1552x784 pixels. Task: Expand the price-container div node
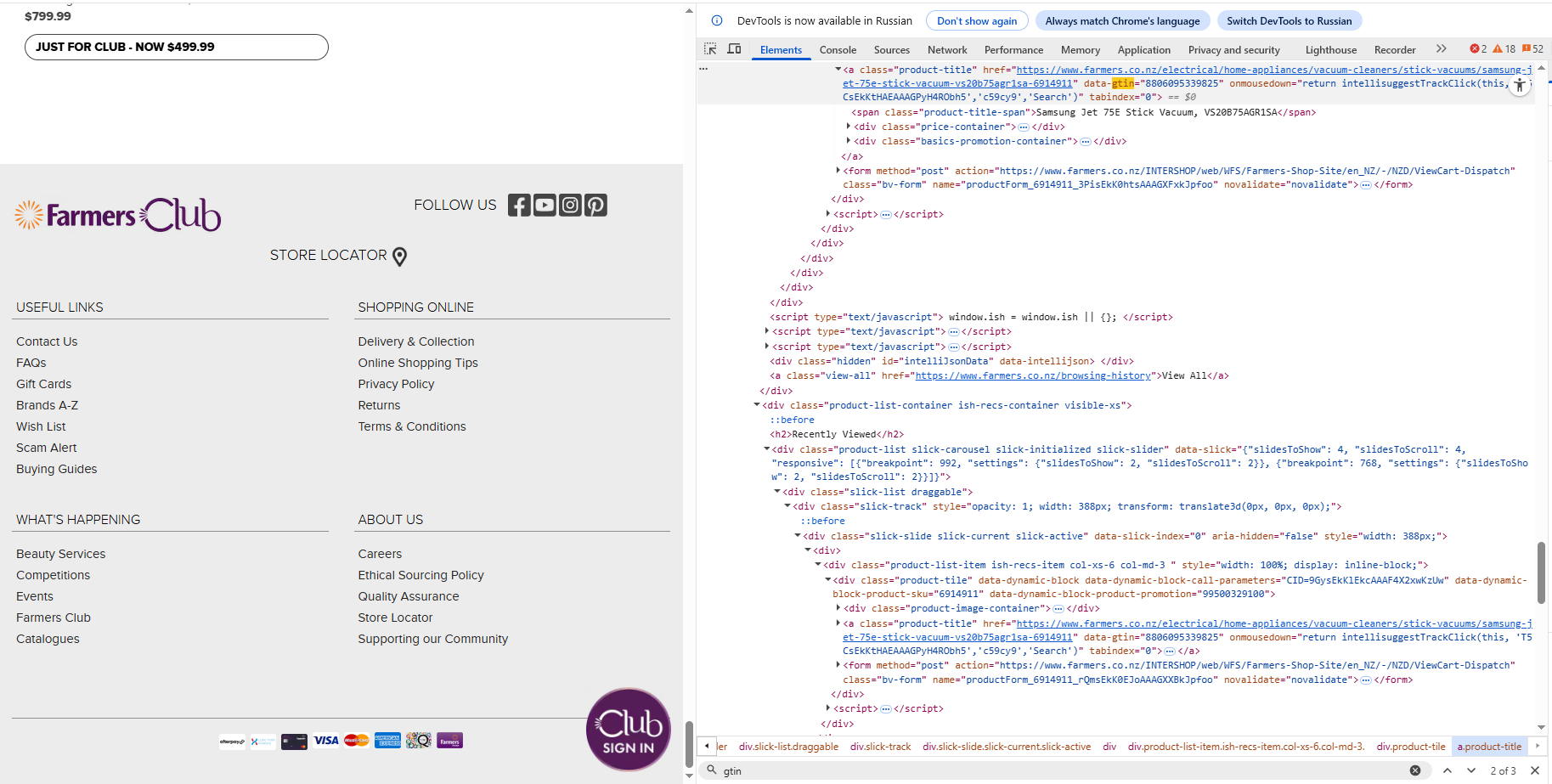849,127
